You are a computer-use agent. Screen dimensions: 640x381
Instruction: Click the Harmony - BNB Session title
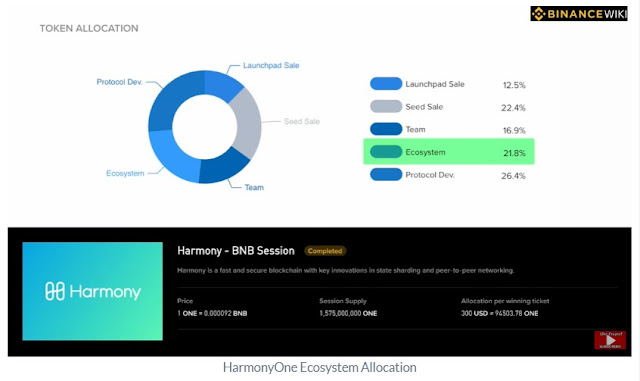(236, 251)
